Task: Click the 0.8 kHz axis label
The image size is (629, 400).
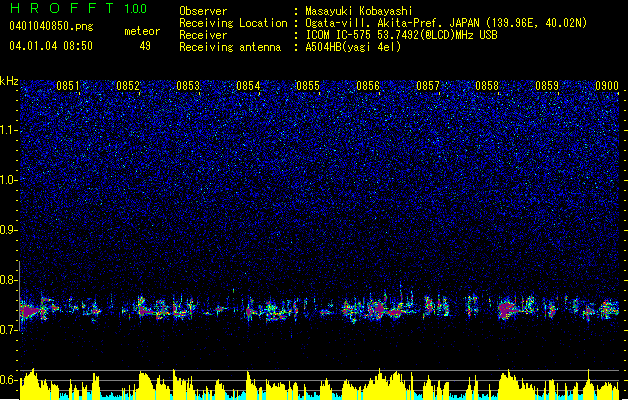Action: (x=8, y=280)
